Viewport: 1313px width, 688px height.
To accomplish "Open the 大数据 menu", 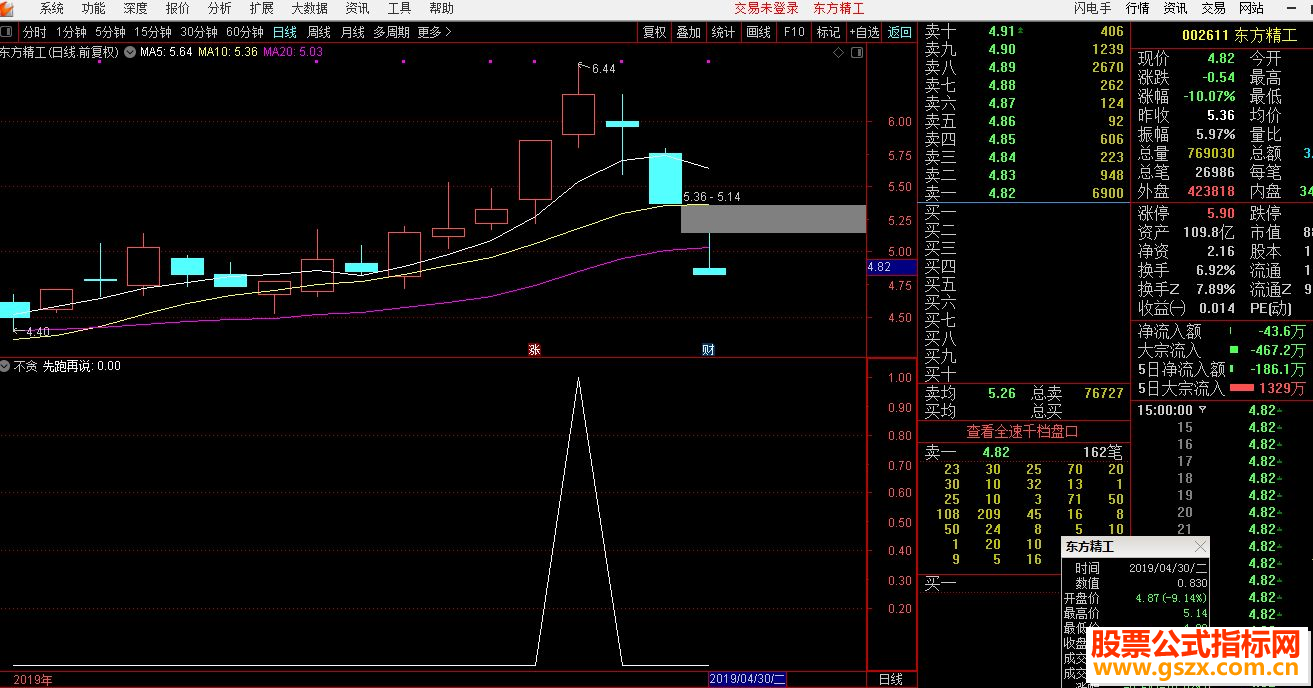I will [x=309, y=8].
